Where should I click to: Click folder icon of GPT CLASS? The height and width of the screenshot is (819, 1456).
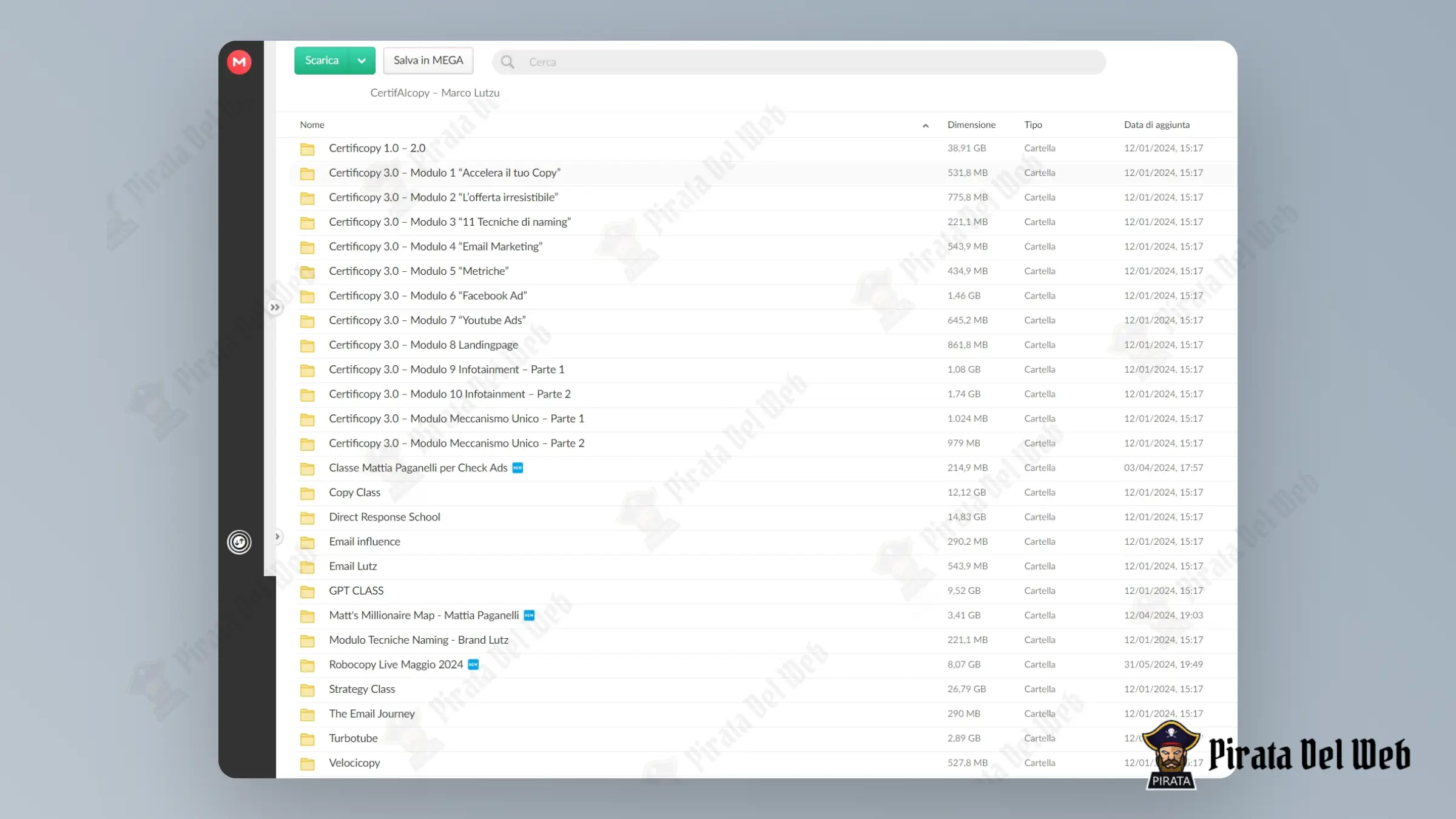tap(308, 591)
